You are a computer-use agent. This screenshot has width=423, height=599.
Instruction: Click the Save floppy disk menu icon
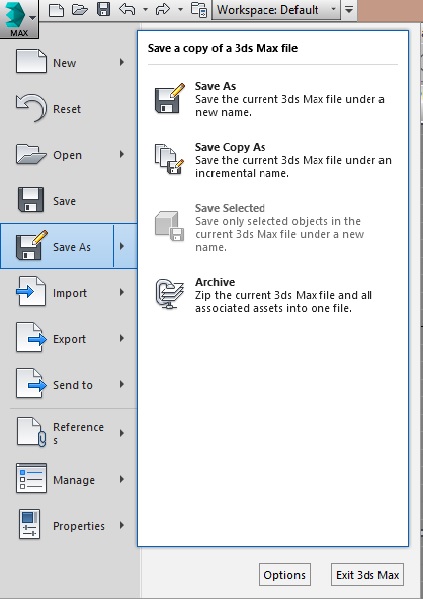(x=31, y=200)
